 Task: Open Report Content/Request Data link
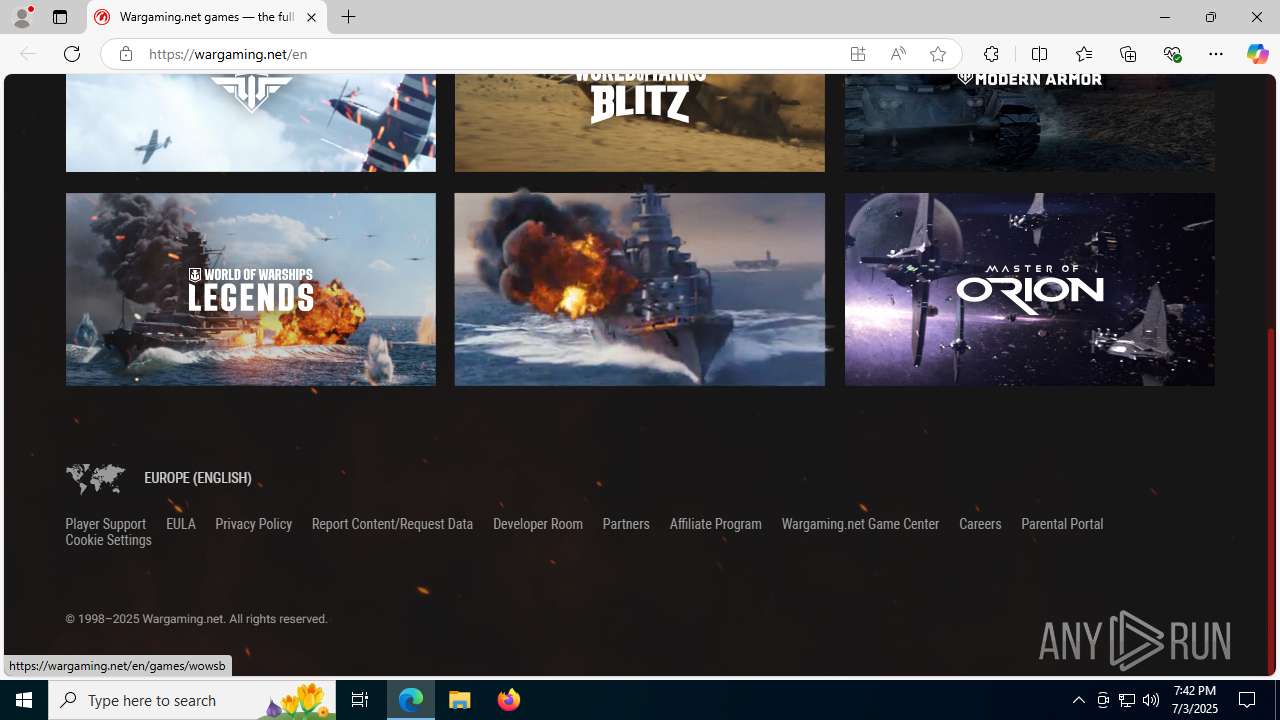click(392, 524)
